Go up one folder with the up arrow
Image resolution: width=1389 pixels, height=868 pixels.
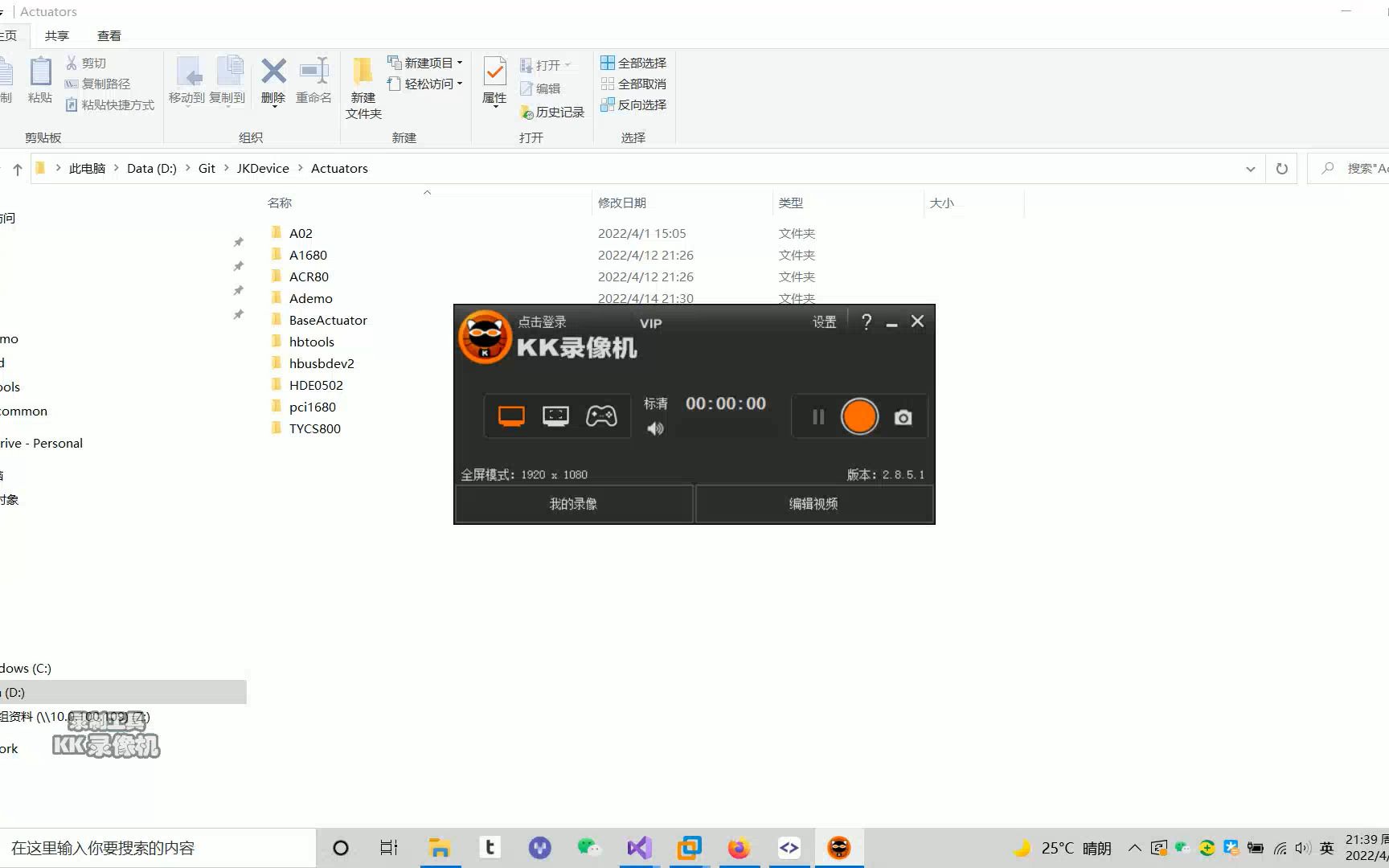[x=18, y=169]
